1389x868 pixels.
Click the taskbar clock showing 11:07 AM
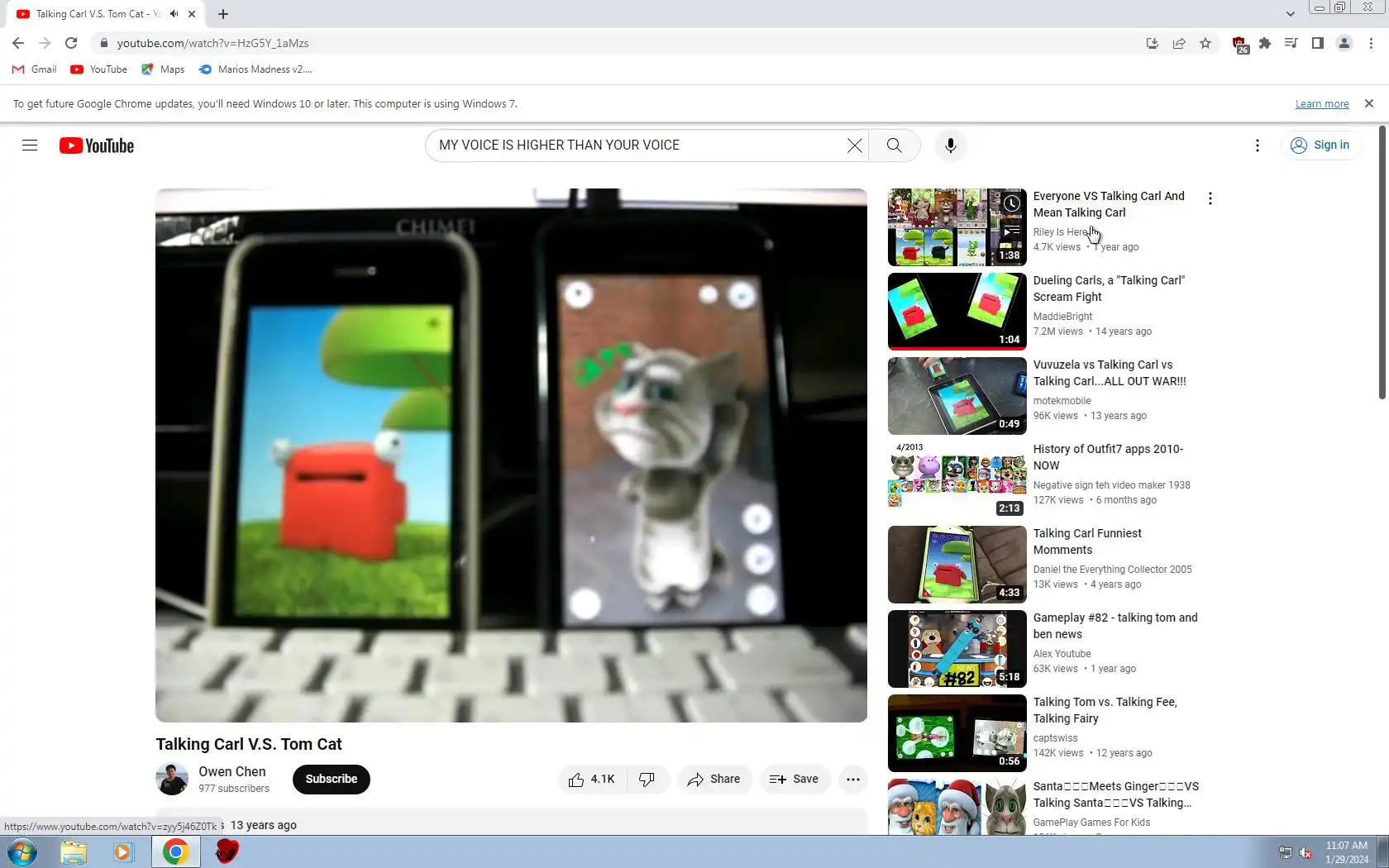(x=1347, y=852)
